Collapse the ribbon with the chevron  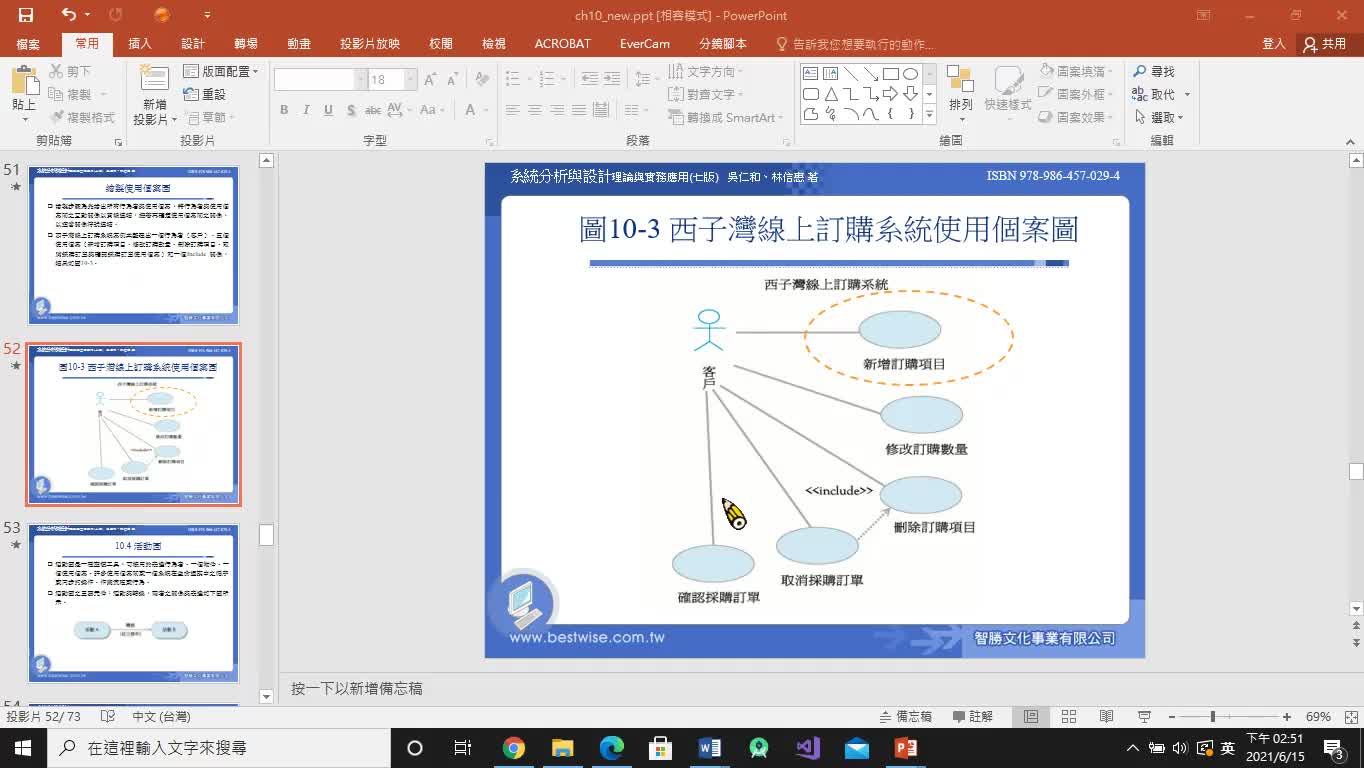(x=1350, y=141)
